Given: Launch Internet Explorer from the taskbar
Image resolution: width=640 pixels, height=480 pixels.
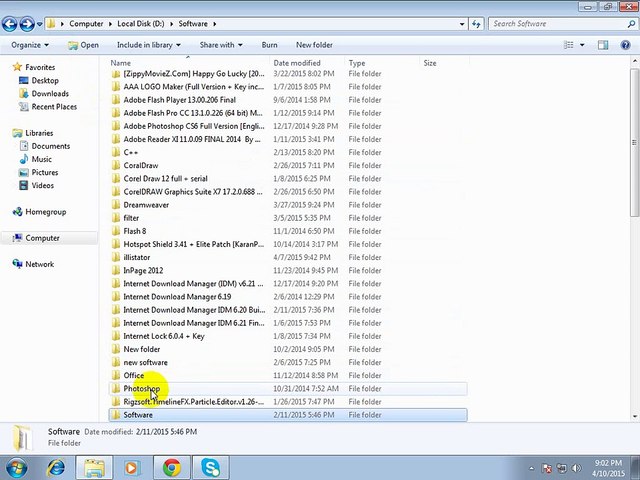Looking at the screenshot, I should point(56,468).
